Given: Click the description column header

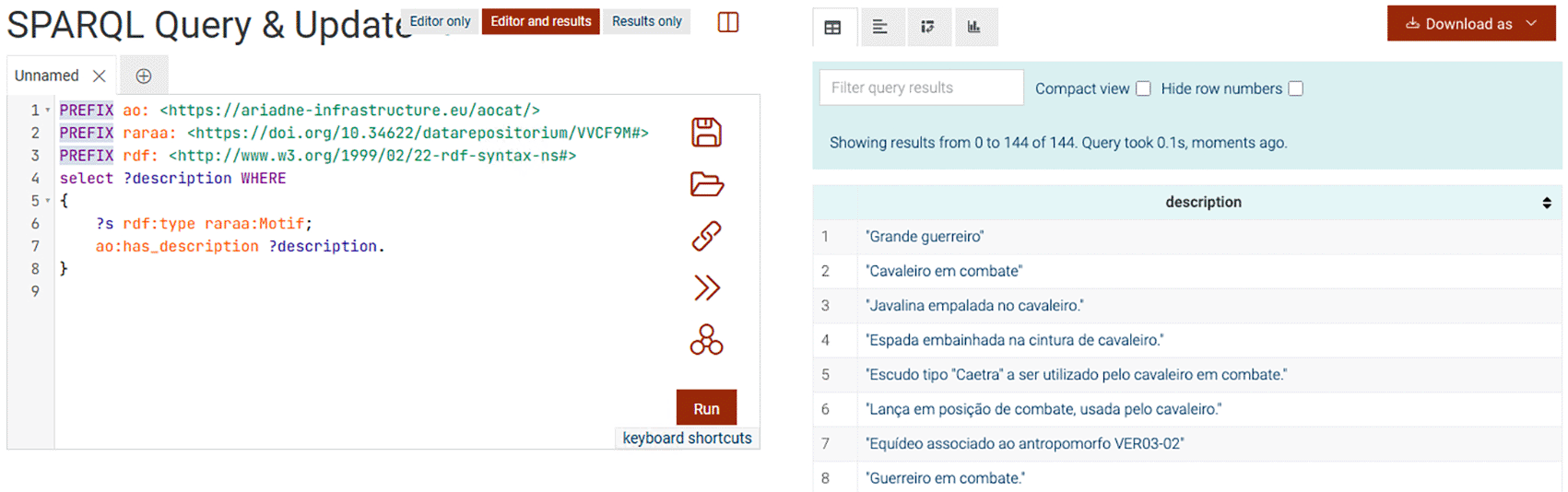Looking at the screenshot, I should click(1203, 203).
